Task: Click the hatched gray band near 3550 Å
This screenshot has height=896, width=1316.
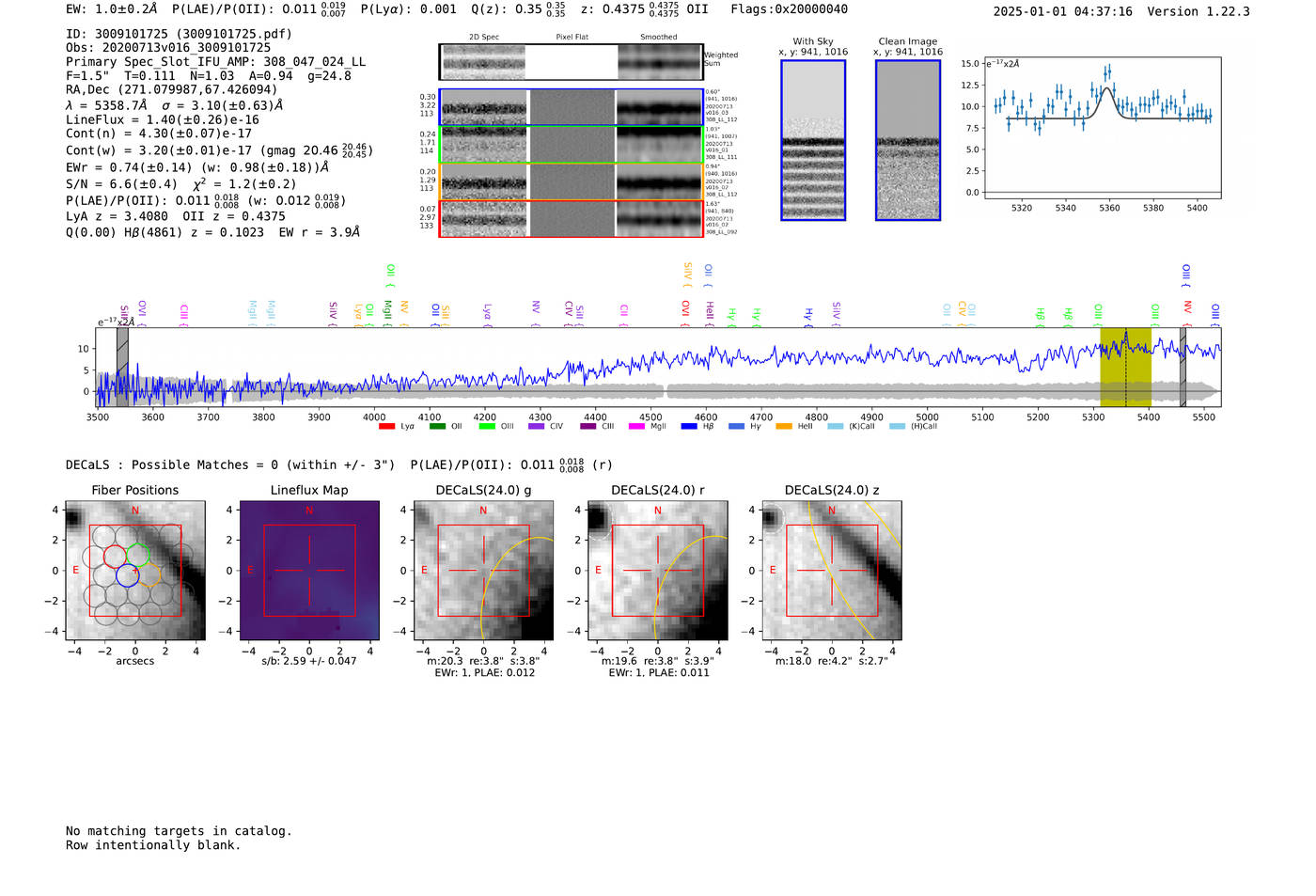Action: (122, 368)
